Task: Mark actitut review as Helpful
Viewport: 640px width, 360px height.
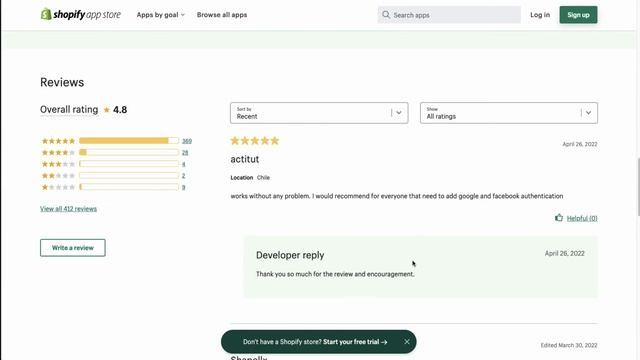Action: (582, 218)
